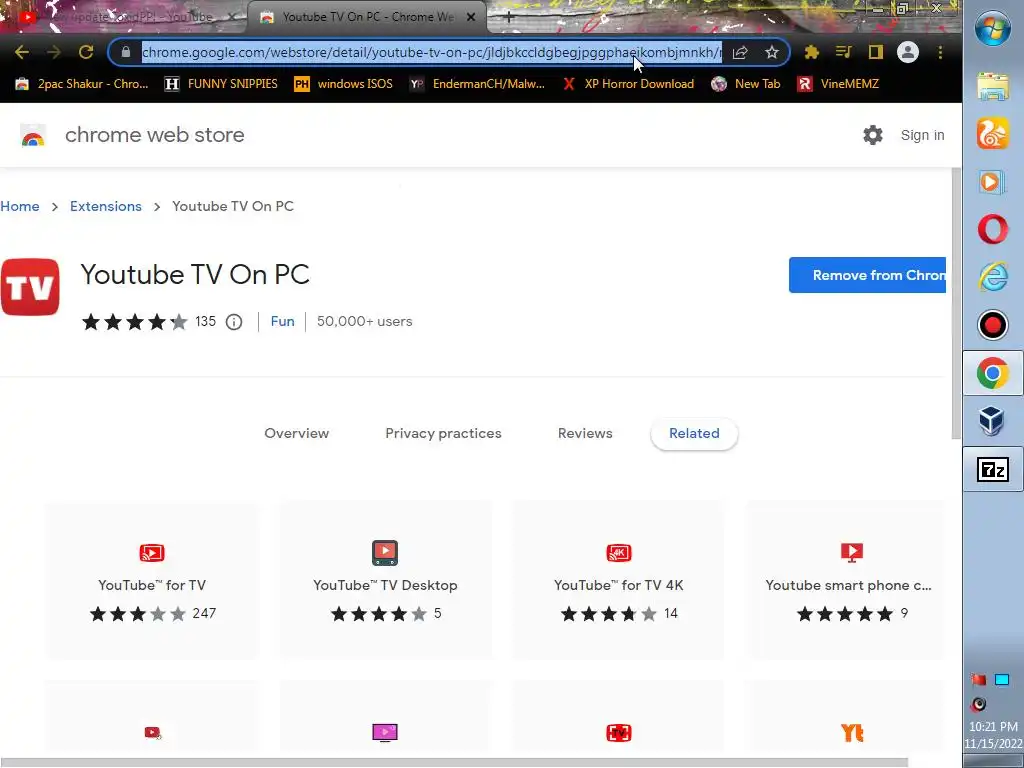Go to the Home breadcrumb link

coord(20,206)
